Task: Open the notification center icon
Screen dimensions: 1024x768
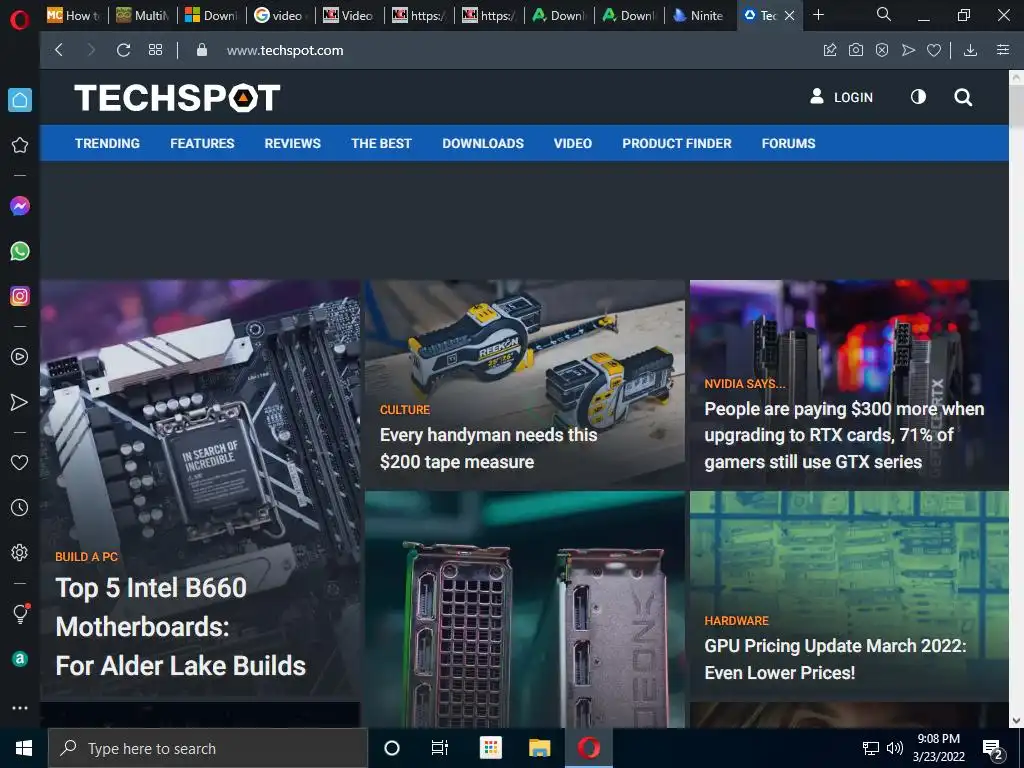Action: coord(993,749)
